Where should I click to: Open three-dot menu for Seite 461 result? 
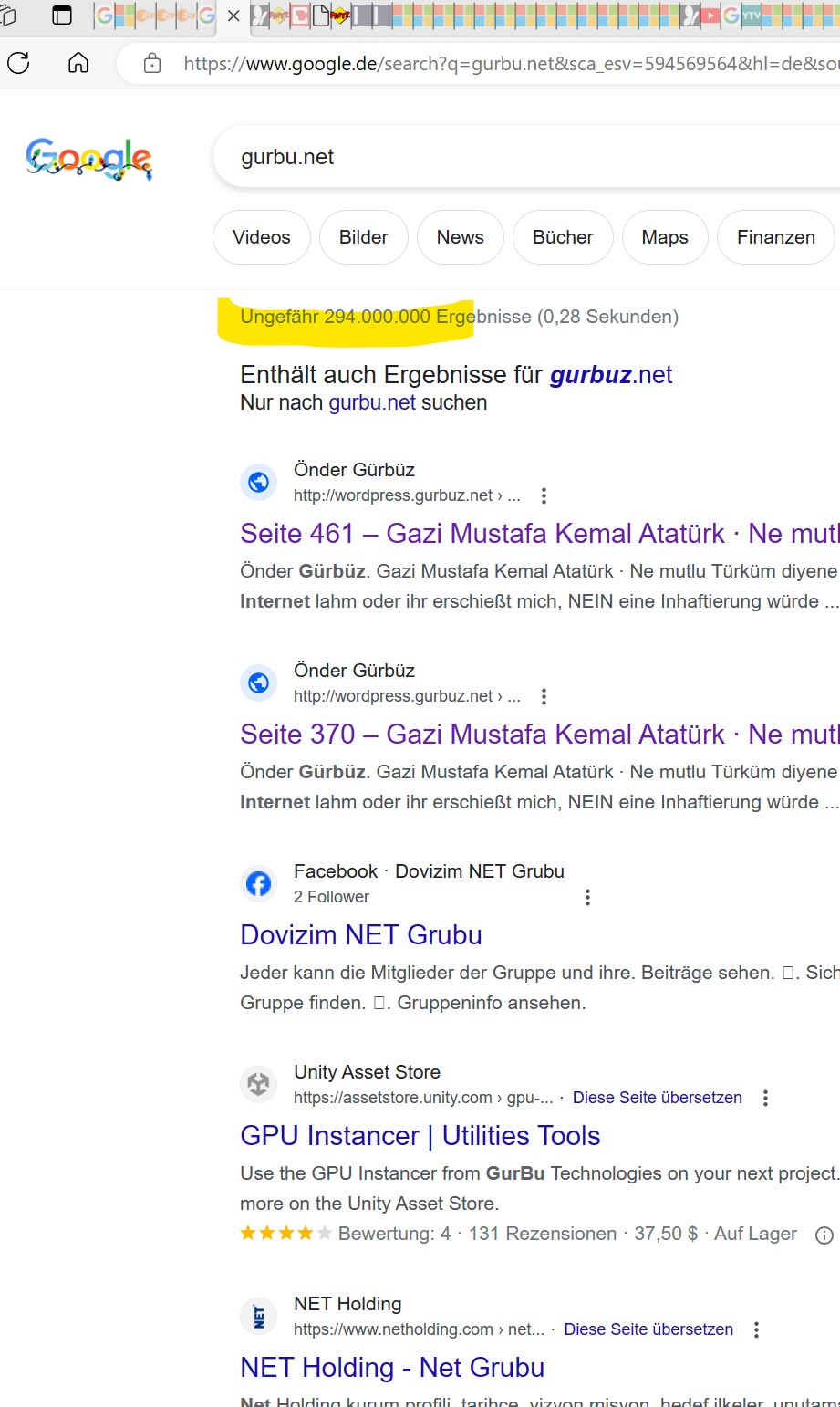[544, 496]
